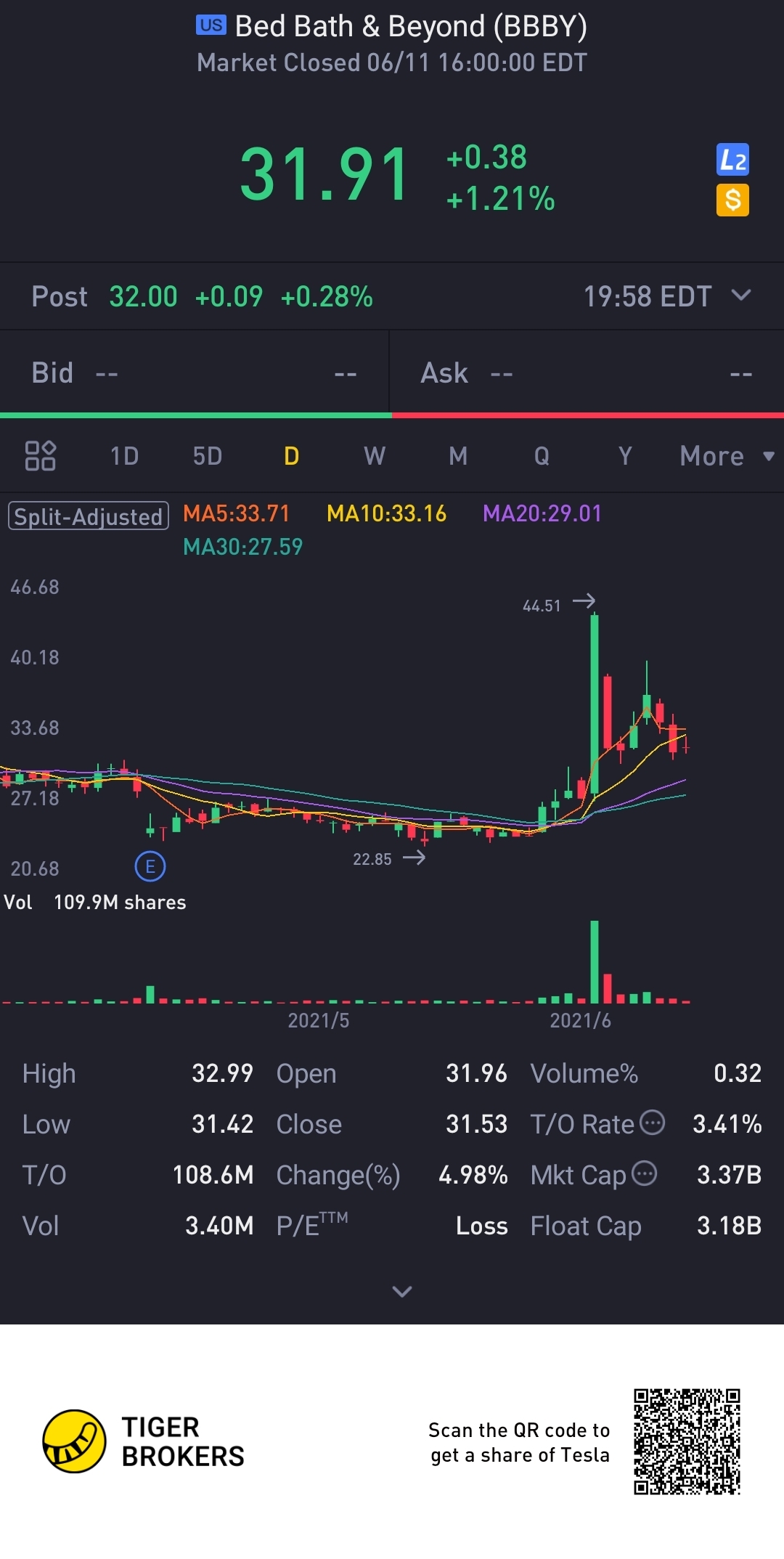Tap the Bed Bath & Beyond title

pyautogui.click(x=411, y=26)
